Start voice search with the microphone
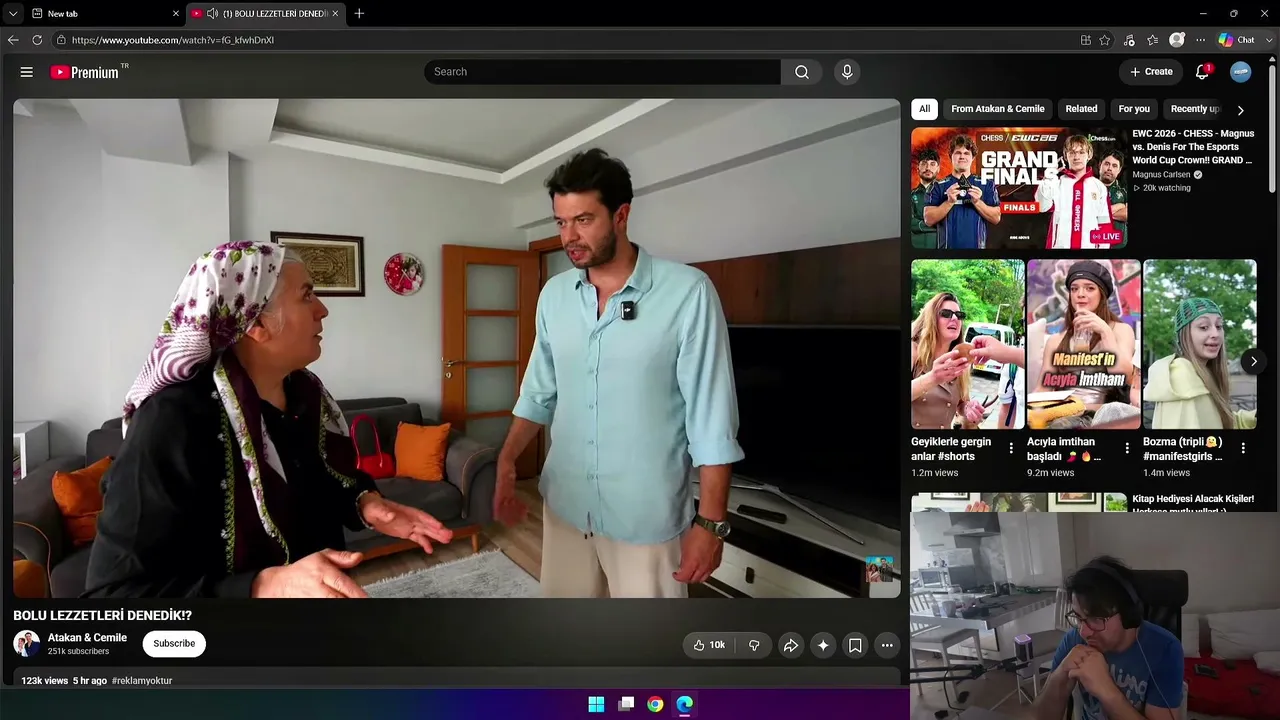The height and width of the screenshot is (720, 1280). tap(847, 72)
